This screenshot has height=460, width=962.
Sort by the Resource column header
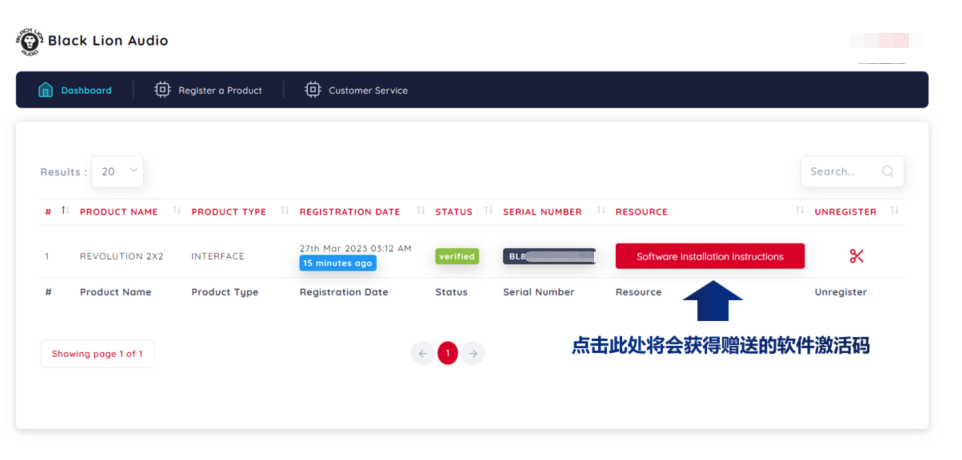[x=641, y=212]
